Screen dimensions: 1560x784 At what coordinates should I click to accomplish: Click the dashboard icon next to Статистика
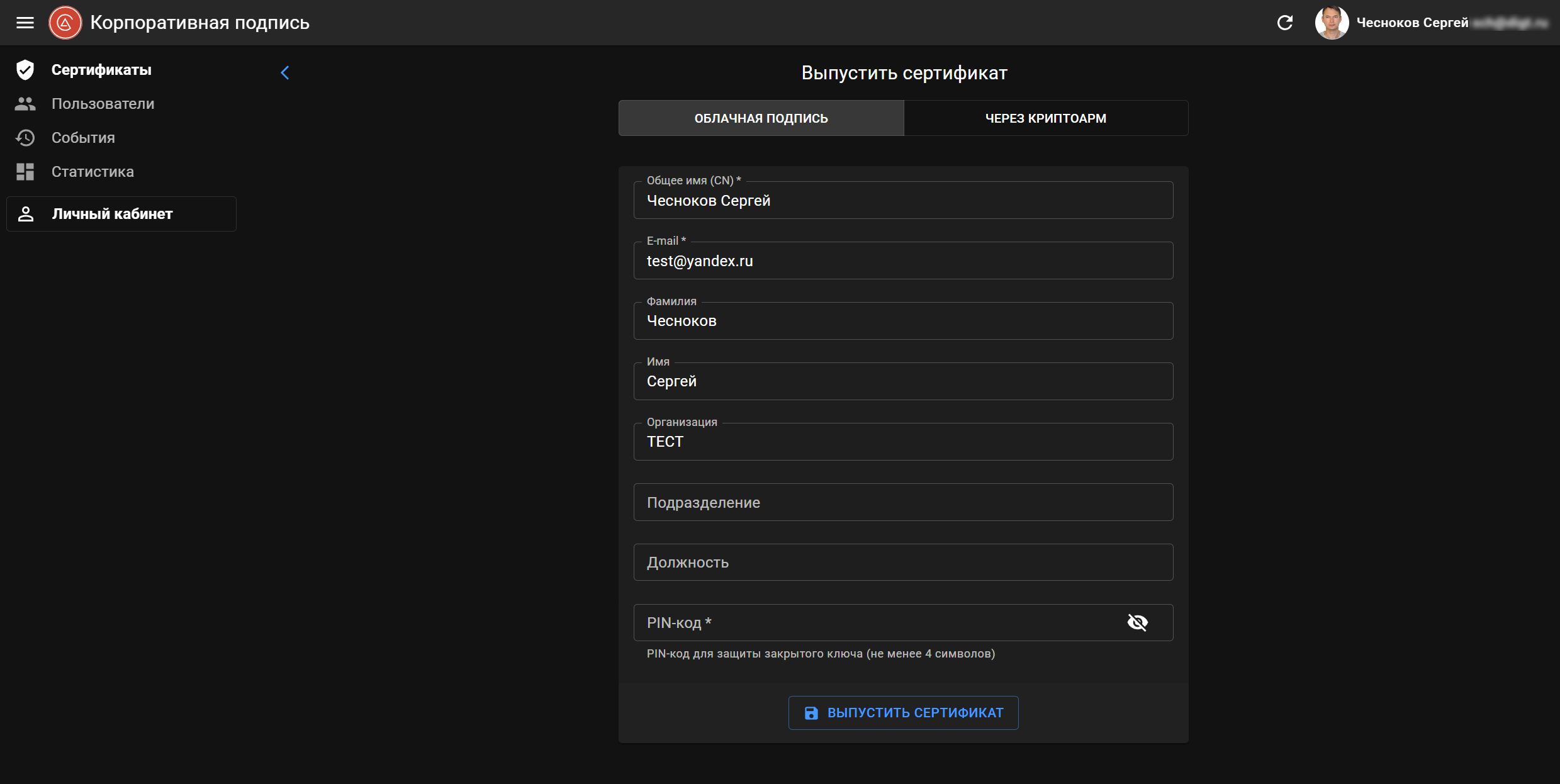[25, 172]
